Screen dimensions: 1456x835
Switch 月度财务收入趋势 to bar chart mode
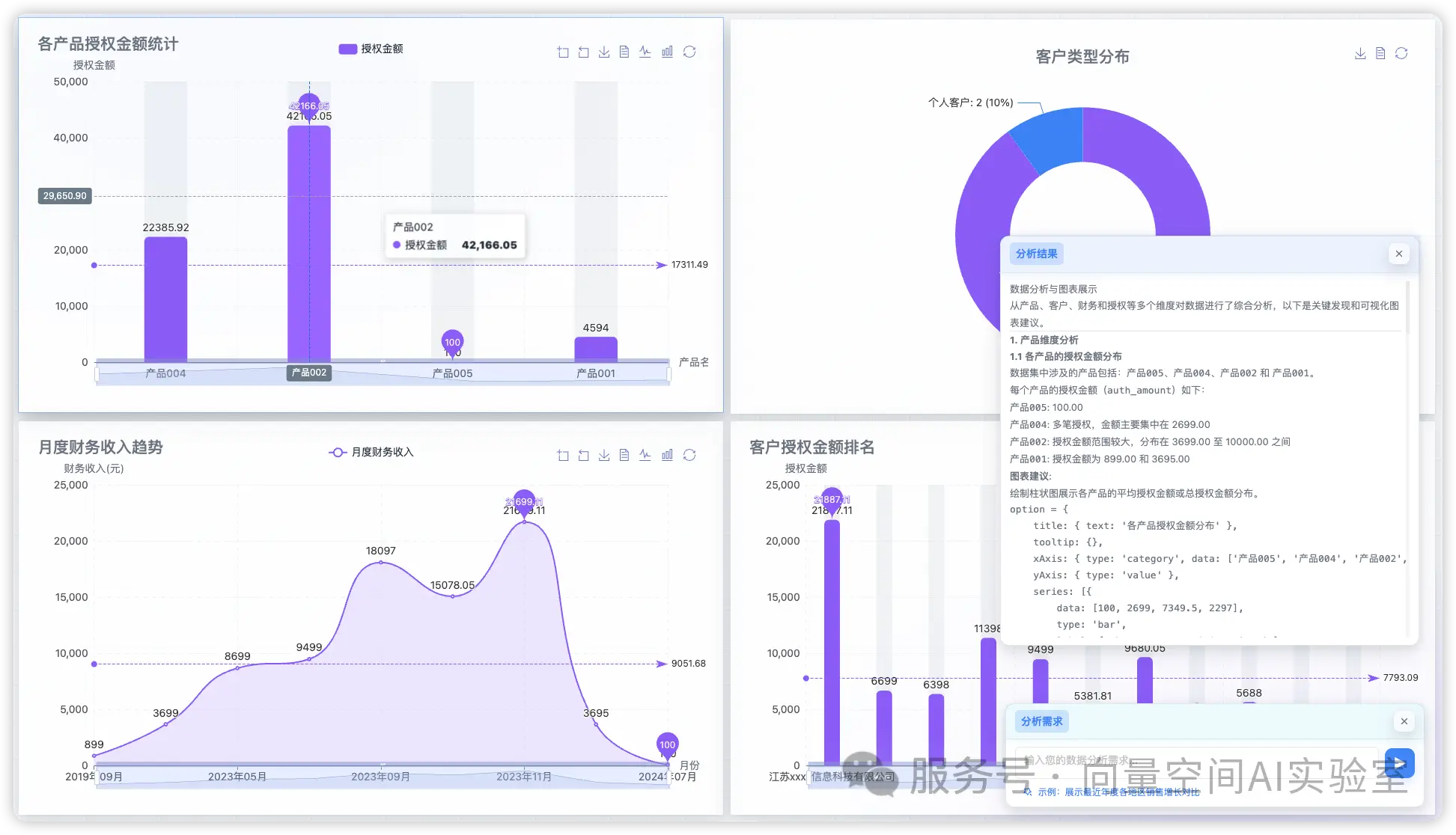[667, 454]
